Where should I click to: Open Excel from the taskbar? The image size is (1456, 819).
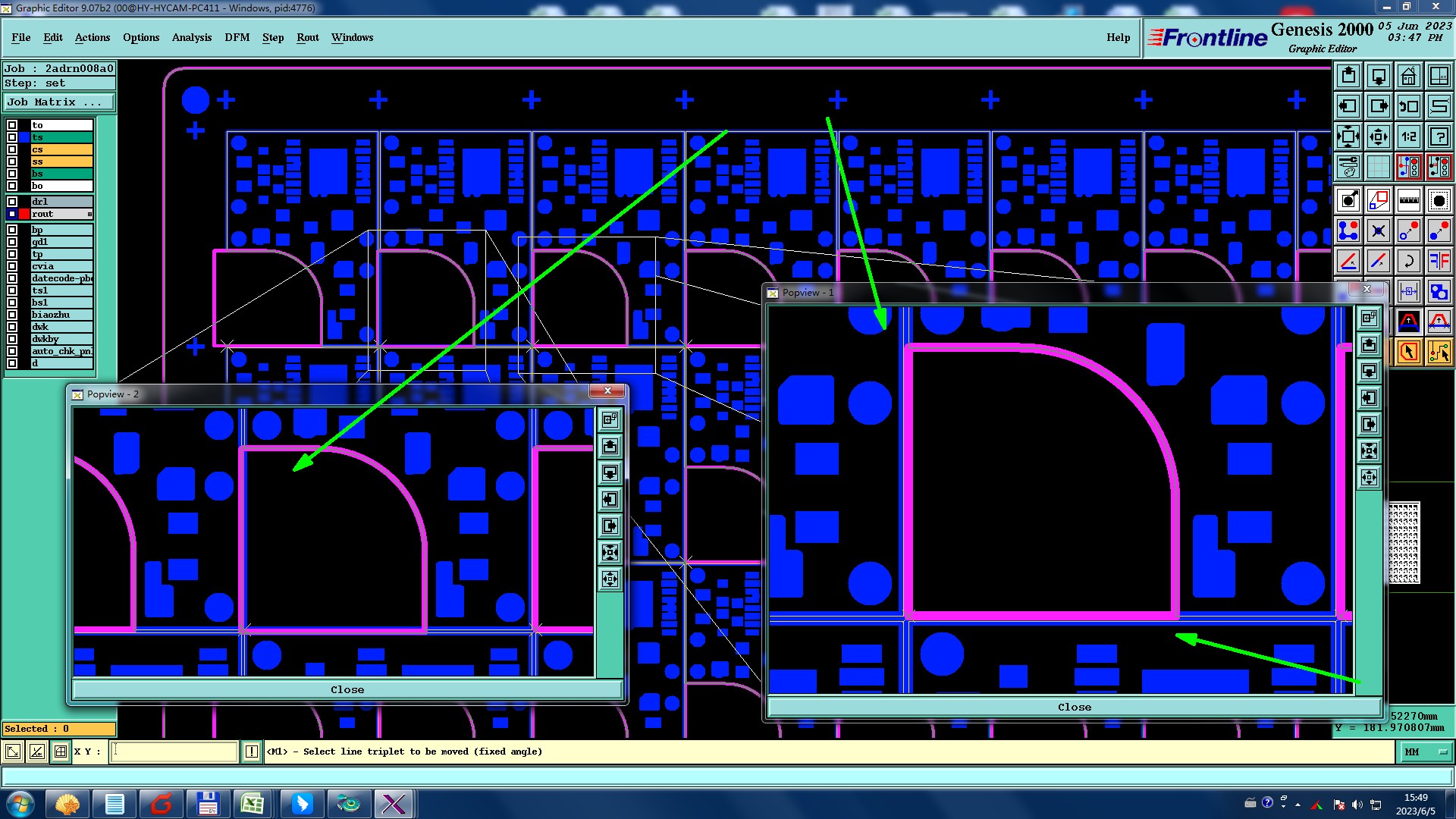coord(252,804)
